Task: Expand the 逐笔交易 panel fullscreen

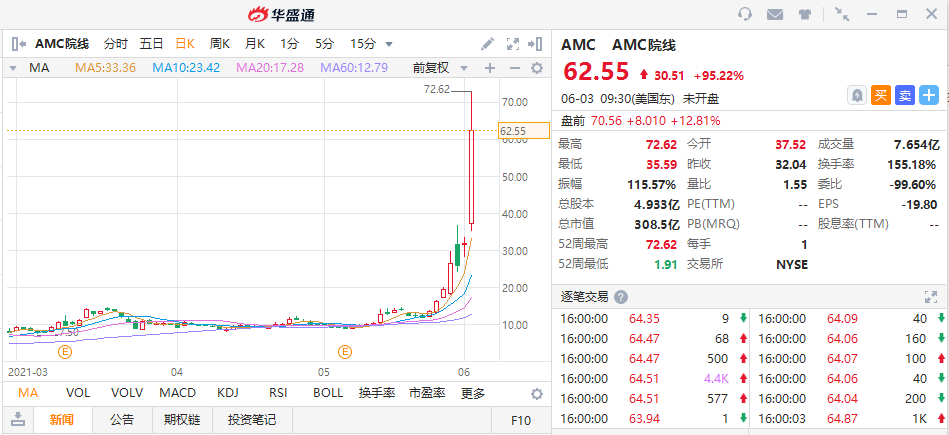Action: (931, 297)
